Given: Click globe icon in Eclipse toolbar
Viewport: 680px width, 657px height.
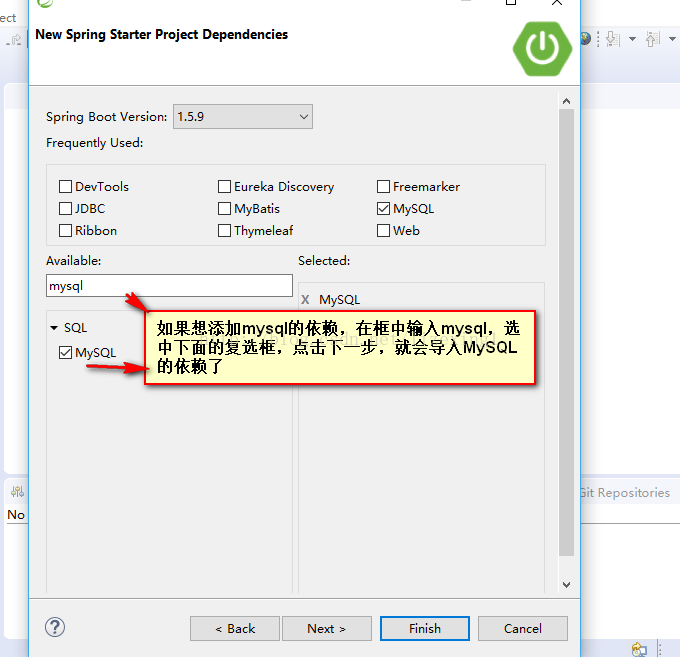Looking at the screenshot, I should [x=585, y=39].
